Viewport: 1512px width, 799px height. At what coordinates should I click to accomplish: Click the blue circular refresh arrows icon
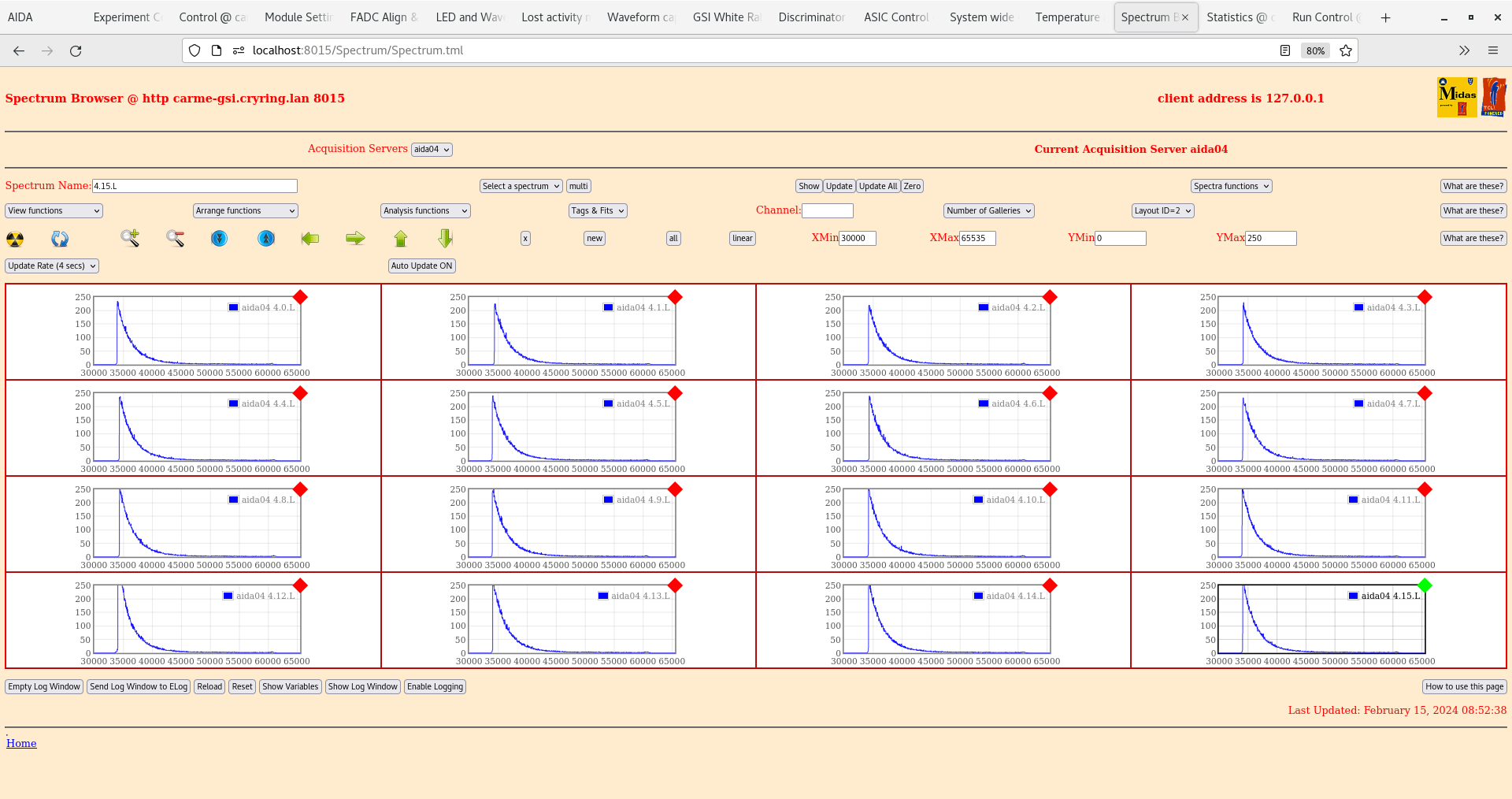[x=60, y=239]
